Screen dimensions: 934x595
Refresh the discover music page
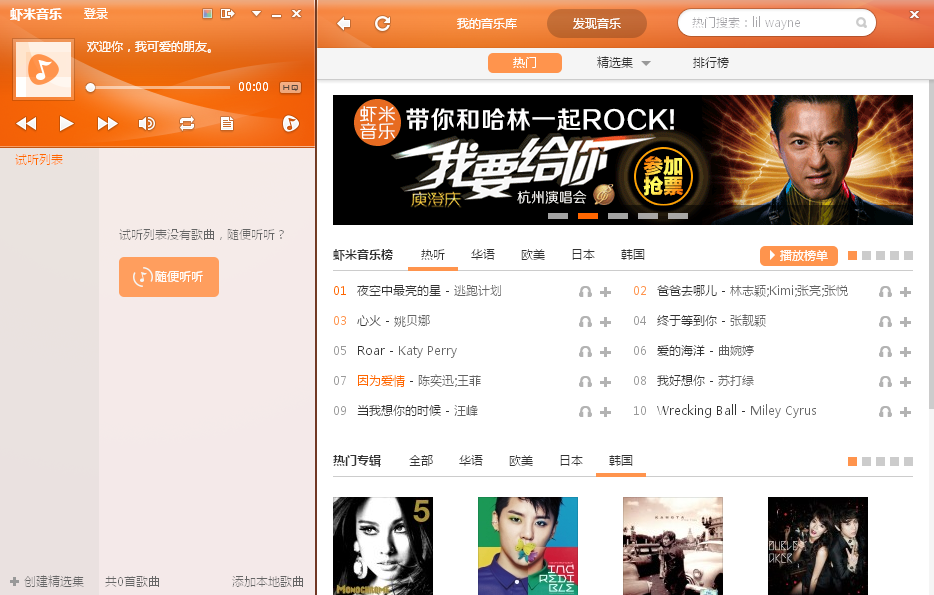point(382,23)
